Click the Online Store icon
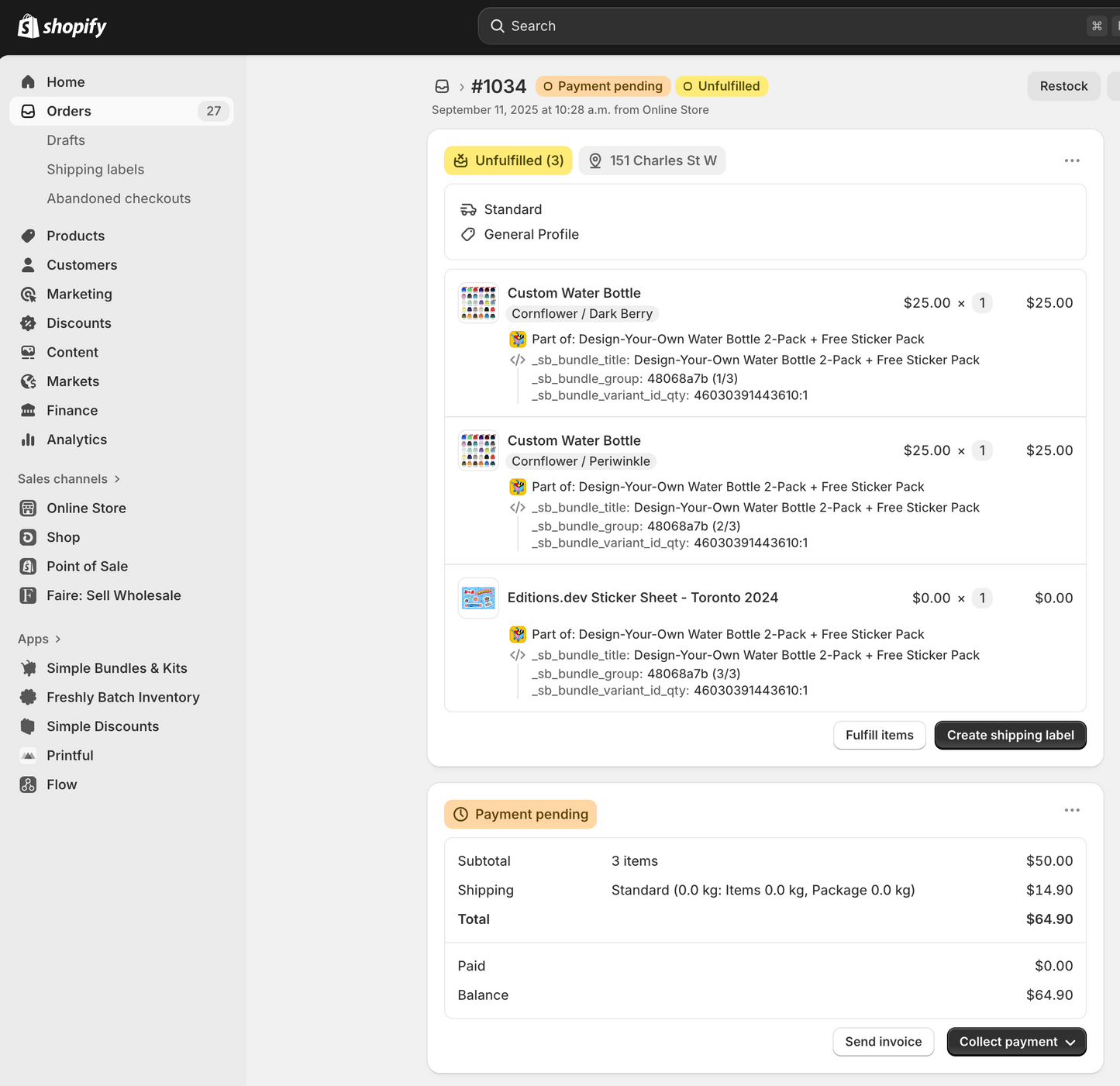Screen dimensions: 1120x1086 point(29,509)
